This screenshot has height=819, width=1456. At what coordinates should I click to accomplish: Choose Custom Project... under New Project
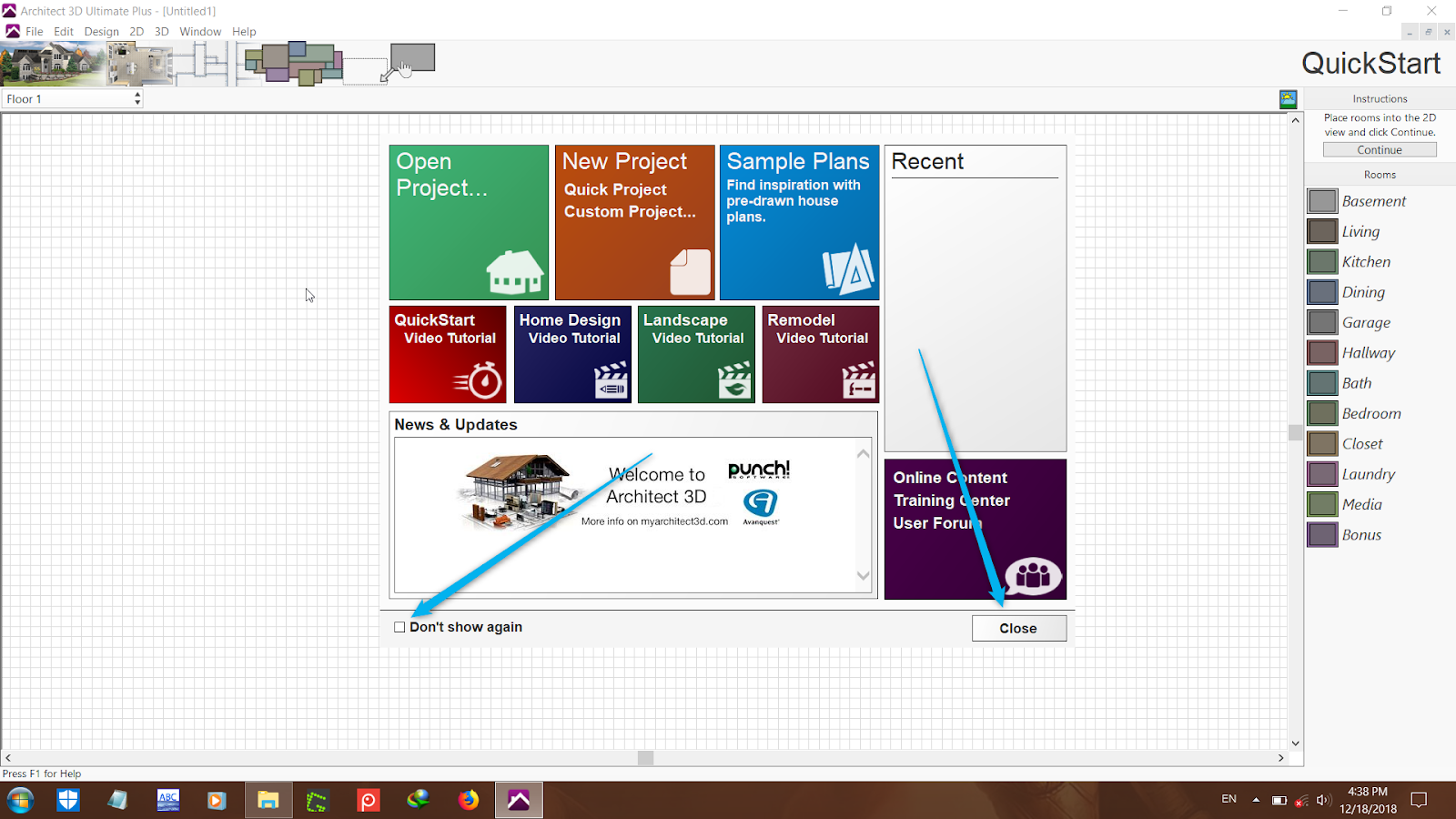pos(630,211)
